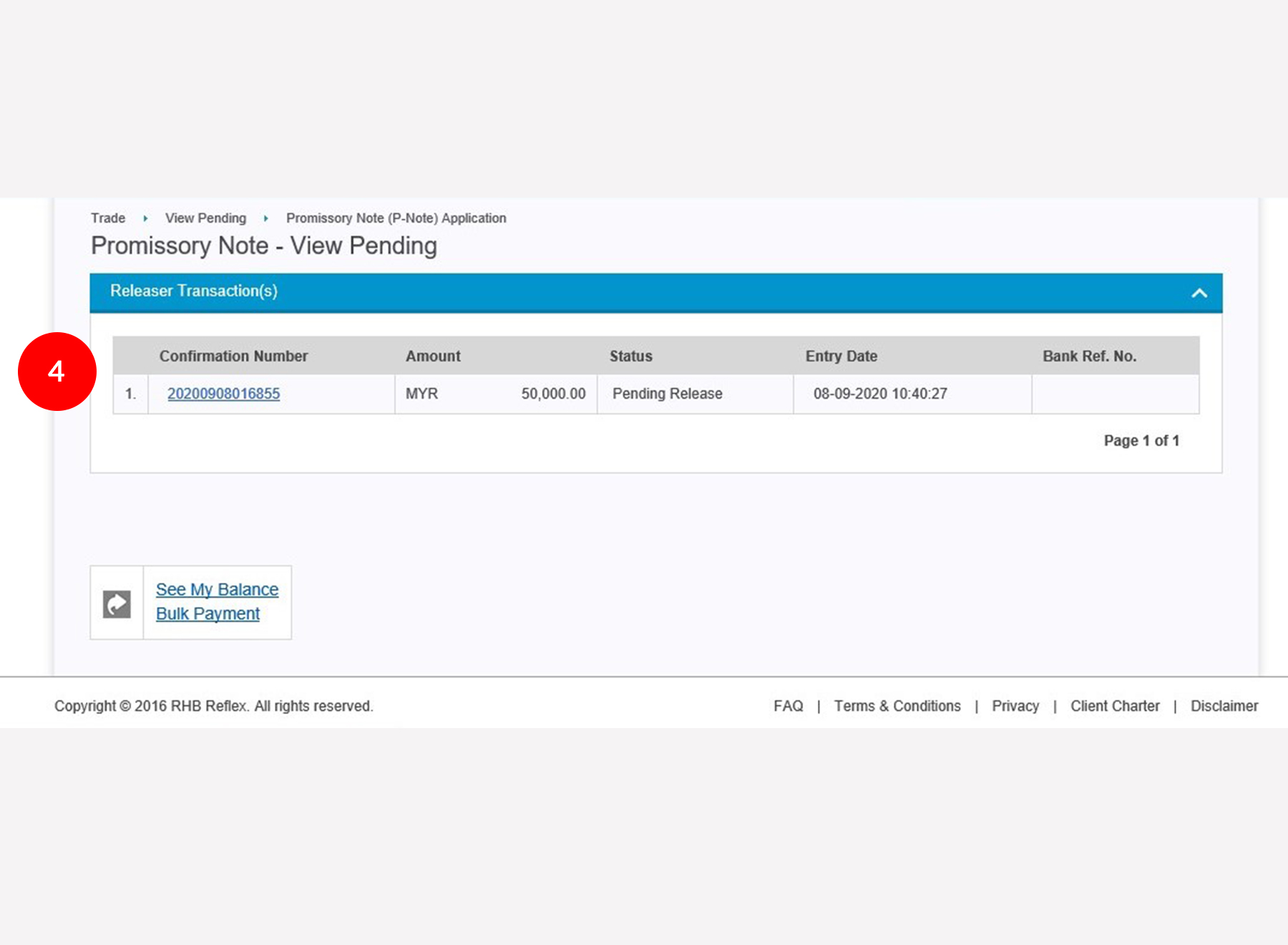
Task: Collapse the Releaser Transaction(s) panel chevron
Action: [x=1199, y=293]
